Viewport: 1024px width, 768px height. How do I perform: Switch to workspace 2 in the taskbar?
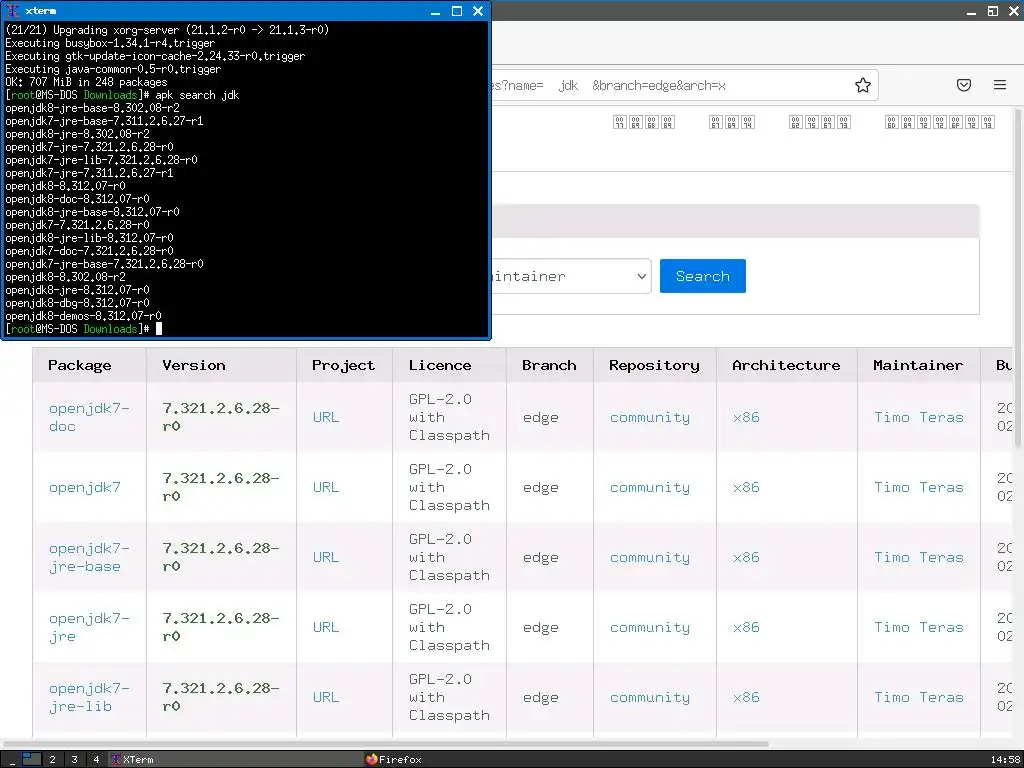[x=53, y=759]
